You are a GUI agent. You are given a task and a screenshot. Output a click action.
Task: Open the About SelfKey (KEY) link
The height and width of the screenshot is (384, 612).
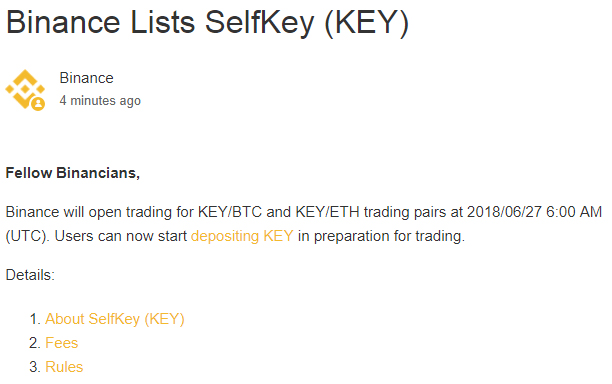click(x=115, y=319)
